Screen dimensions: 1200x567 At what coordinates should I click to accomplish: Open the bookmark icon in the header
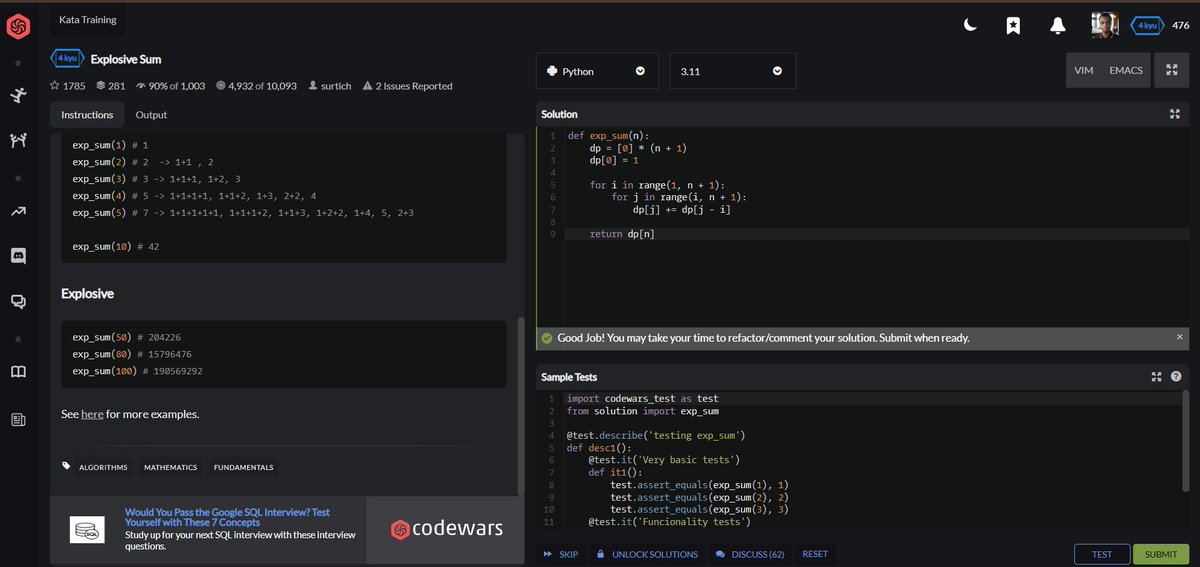click(1013, 26)
